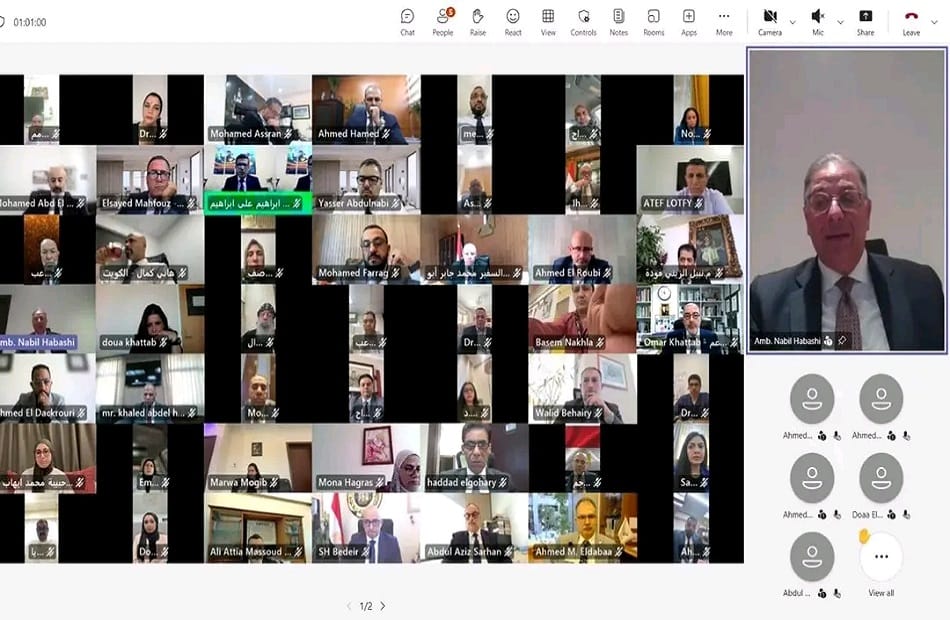Screen dimensions: 950x620
Task: Open meeting Notes
Action: click(618, 21)
